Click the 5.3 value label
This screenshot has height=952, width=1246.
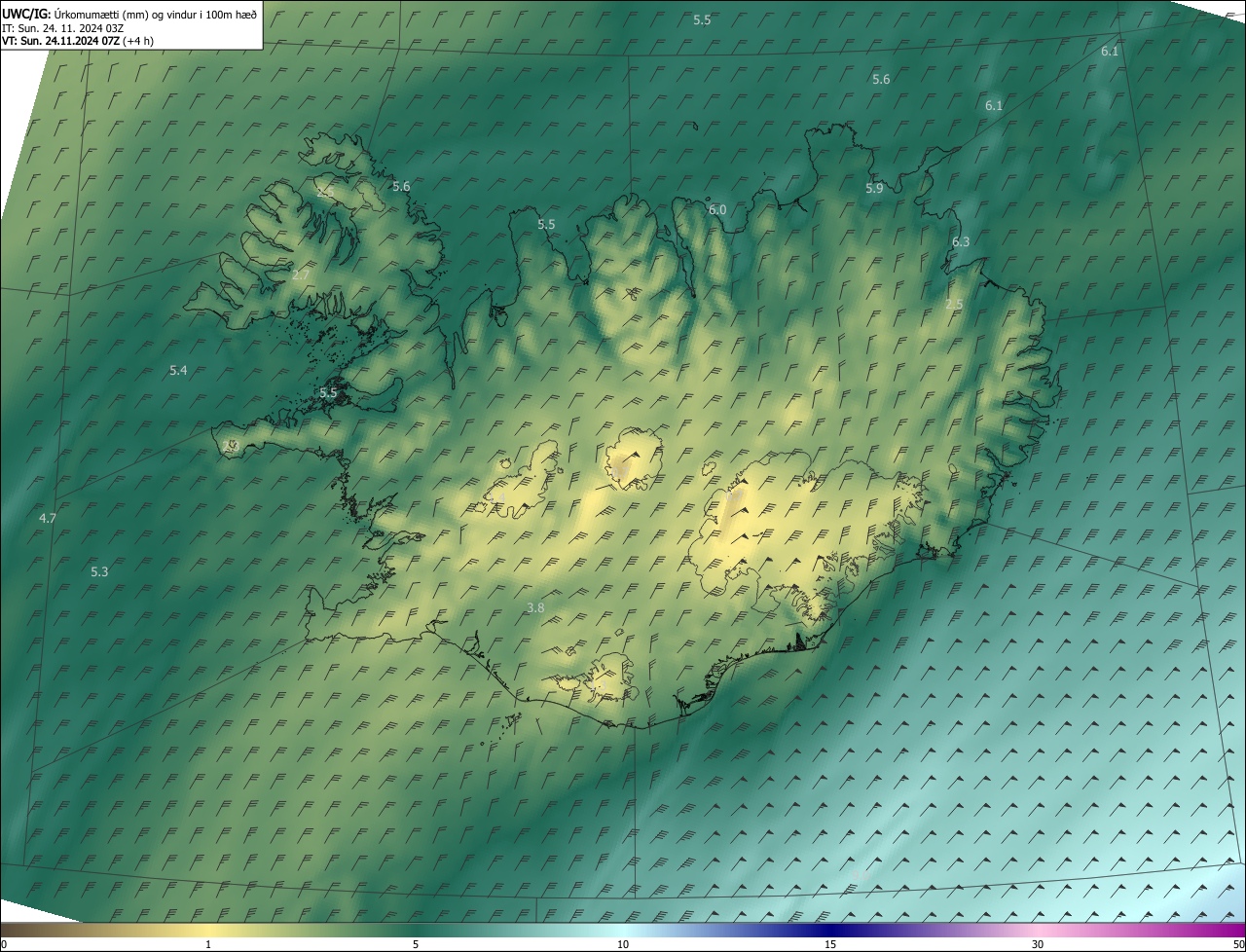point(99,571)
